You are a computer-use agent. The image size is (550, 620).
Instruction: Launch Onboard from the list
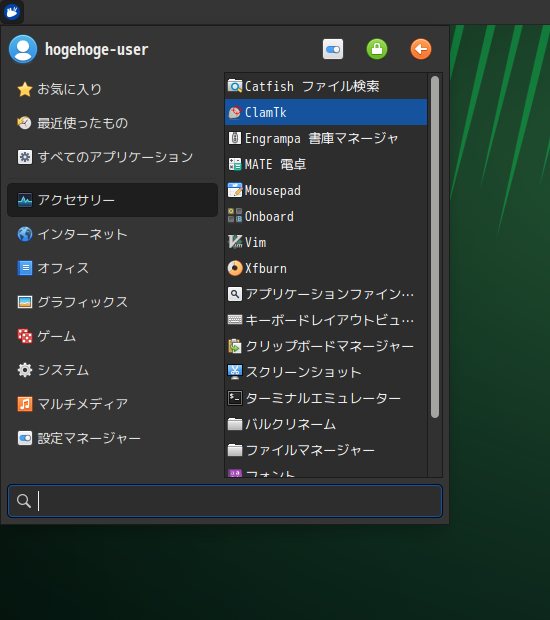[x=326, y=216]
